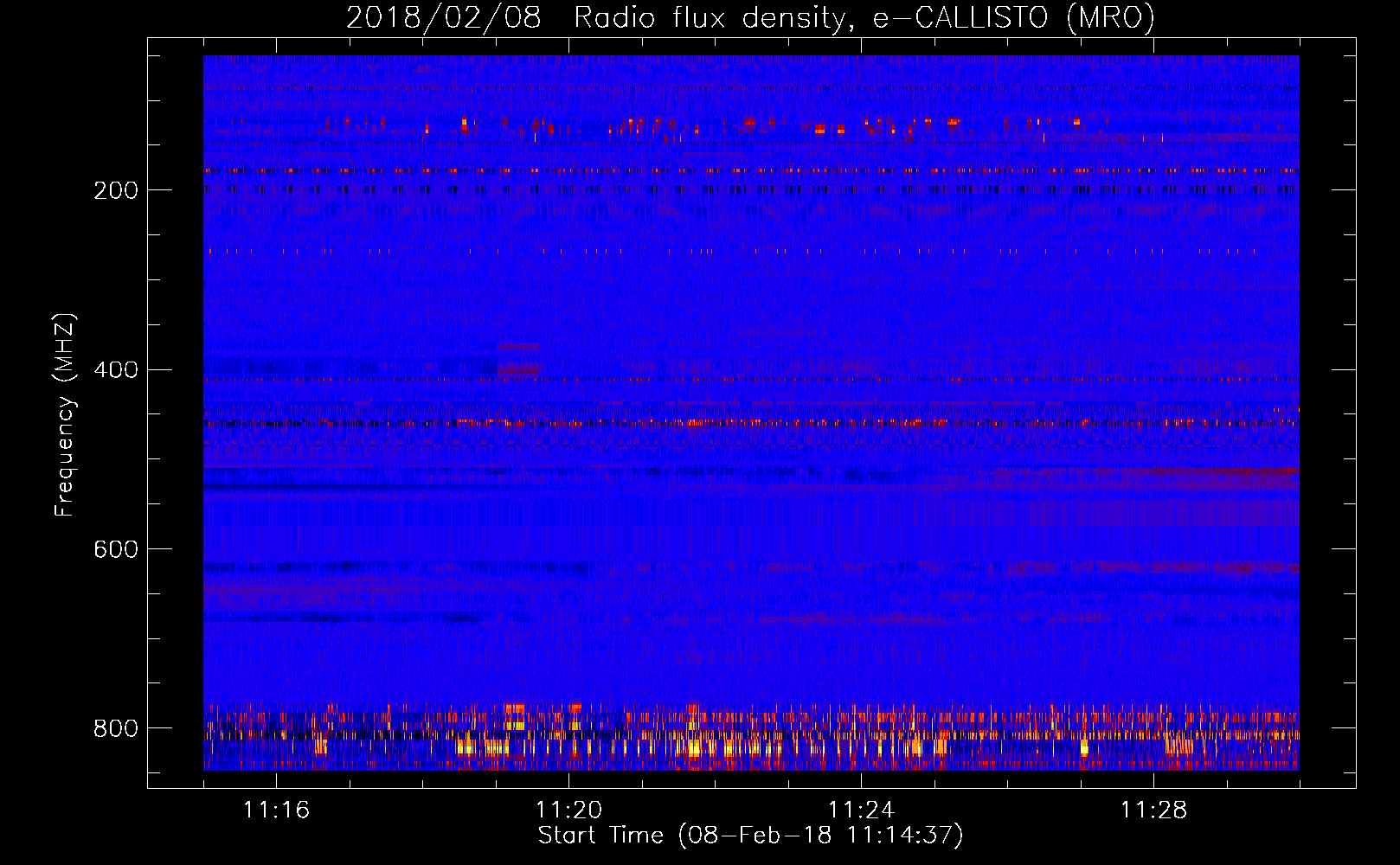Click the 600 frequency tick label
Image resolution: width=1400 pixels, height=865 pixels.
pyautogui.click(x=116, y=550)
